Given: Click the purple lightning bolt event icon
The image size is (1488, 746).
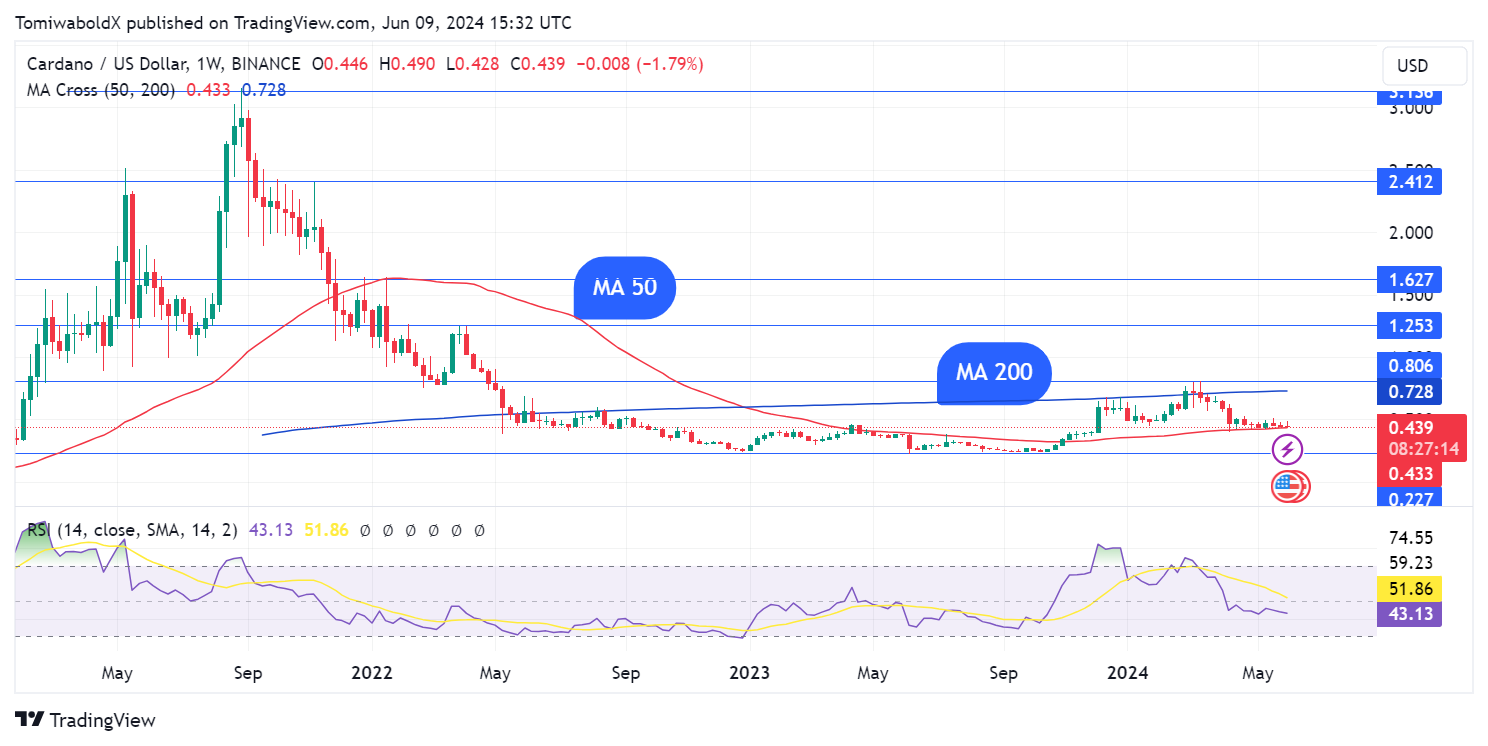Looking at the screenshot, I should click(x=1288, y=451).
